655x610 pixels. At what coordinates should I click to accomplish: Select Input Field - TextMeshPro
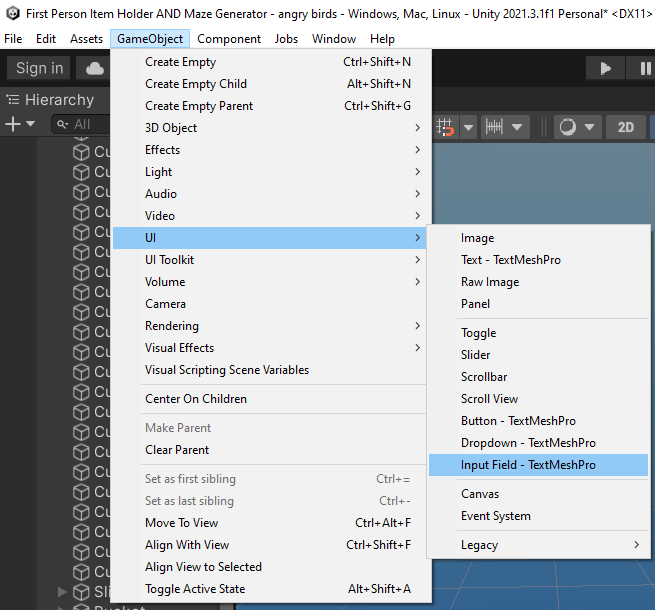coord(538,465)
